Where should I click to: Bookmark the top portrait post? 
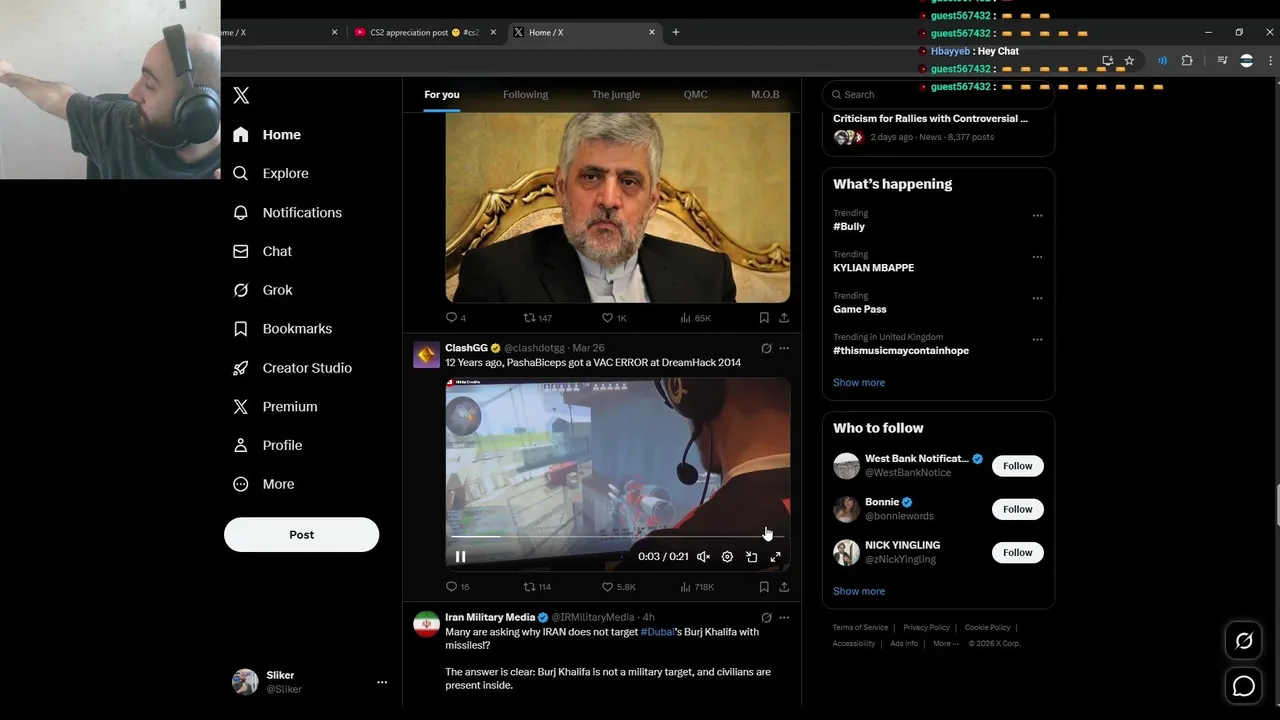764,318
